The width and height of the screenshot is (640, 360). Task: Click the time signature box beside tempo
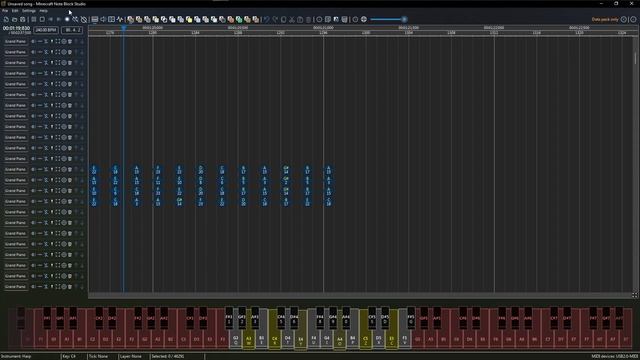(x=71, y=30)
